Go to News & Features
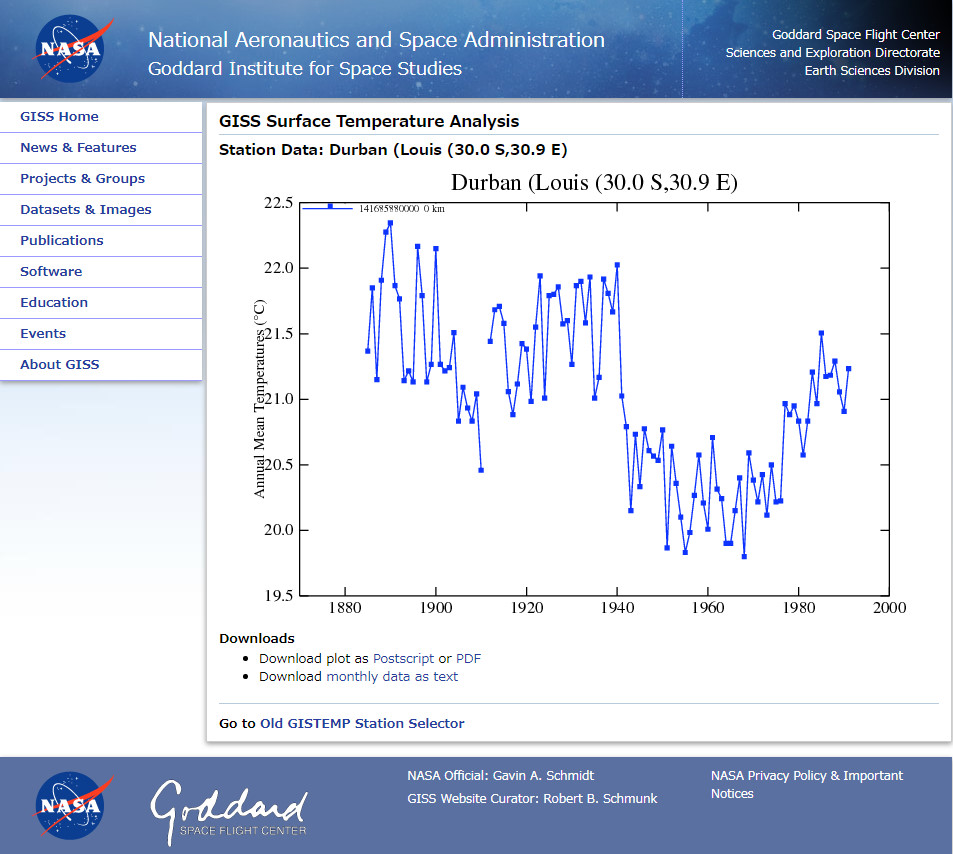 click(78, 147)
